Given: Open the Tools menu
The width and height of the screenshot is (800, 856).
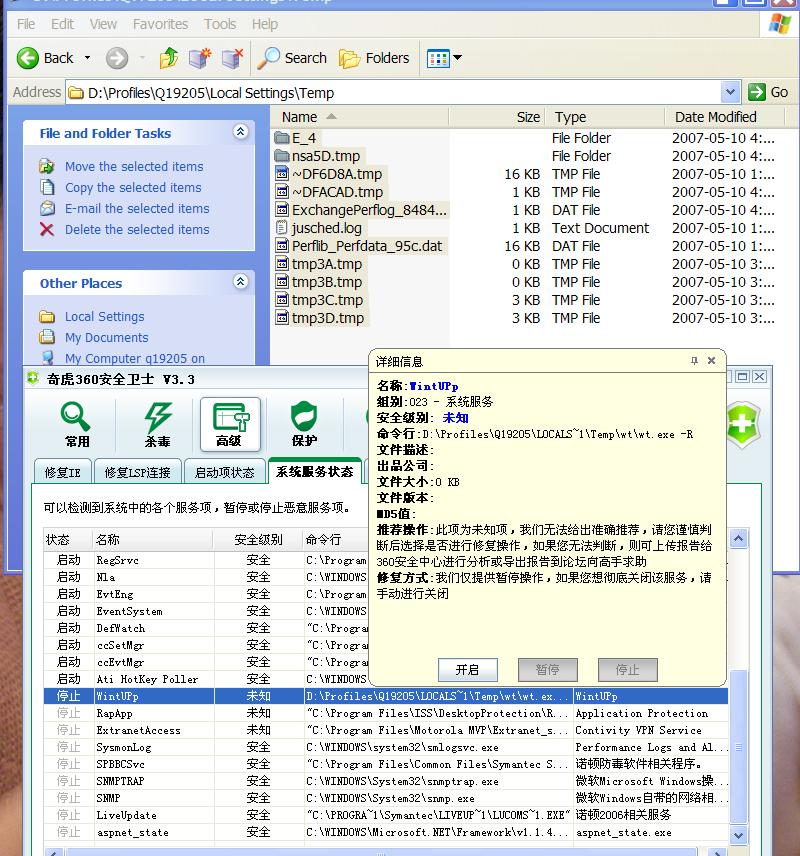Looking at the screenshot, I should click(220, 24).
